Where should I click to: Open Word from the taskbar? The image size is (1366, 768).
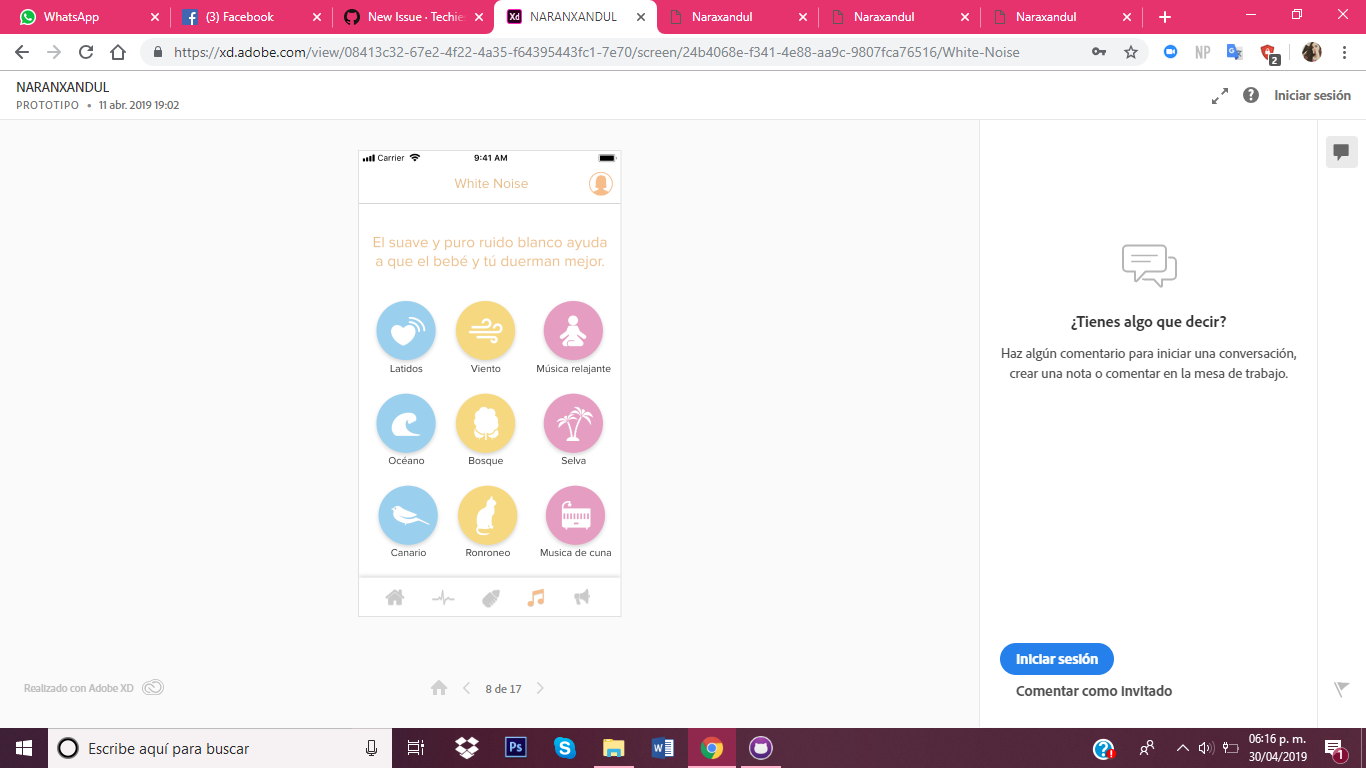coord(663,748)
